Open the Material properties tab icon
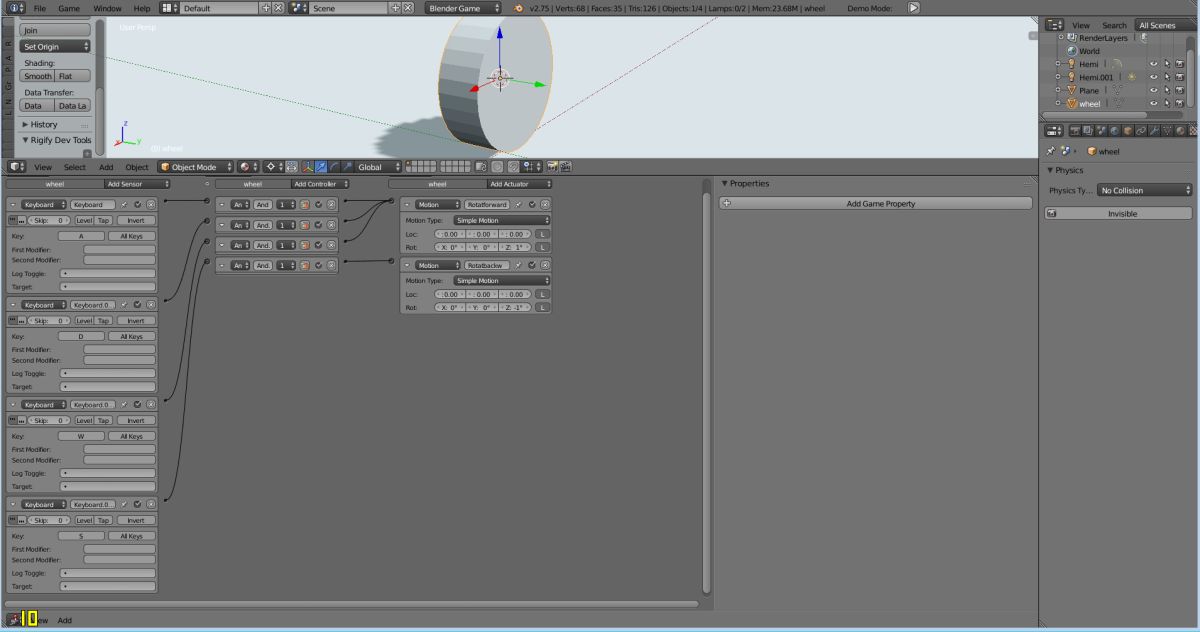 (1179, 130)
